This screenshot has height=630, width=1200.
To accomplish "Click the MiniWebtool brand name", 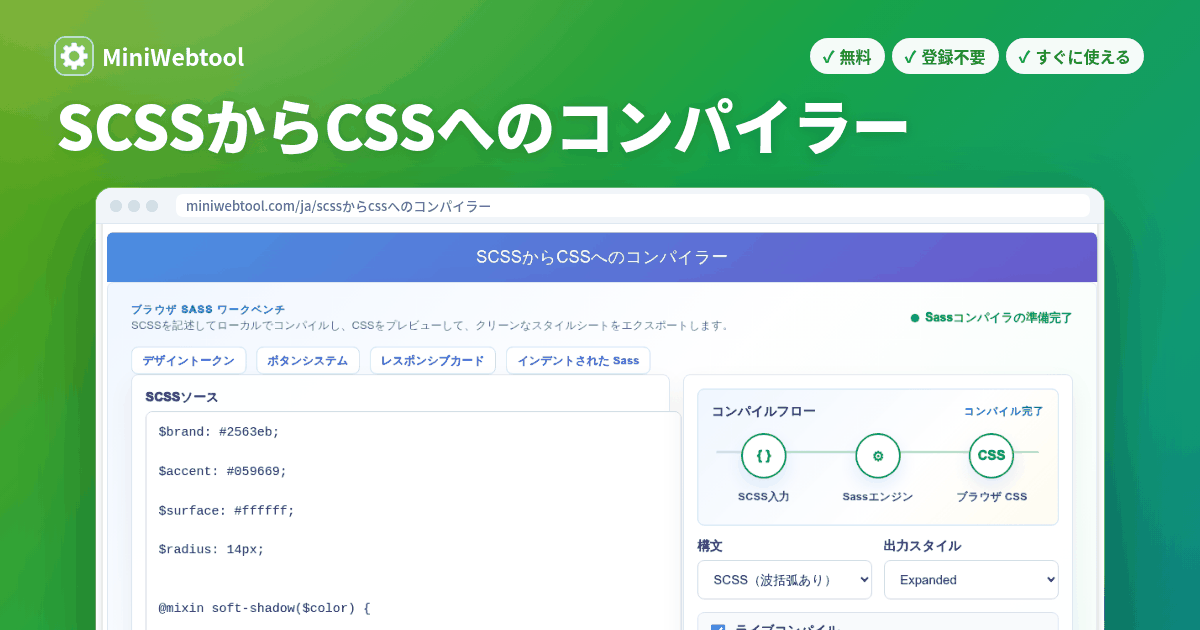I will click(173, 58).
